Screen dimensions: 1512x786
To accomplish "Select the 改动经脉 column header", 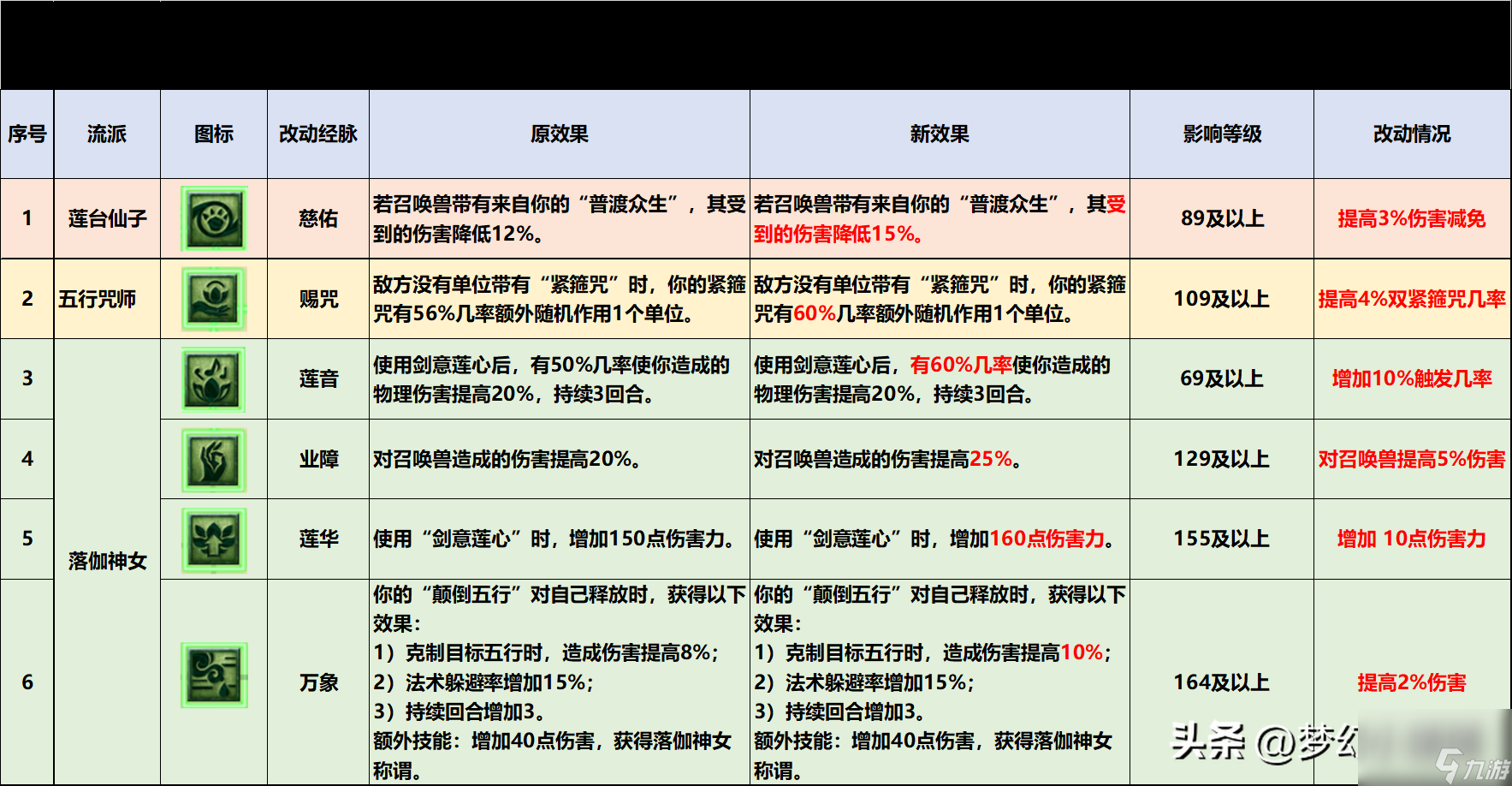I will [x=318, y=134].
